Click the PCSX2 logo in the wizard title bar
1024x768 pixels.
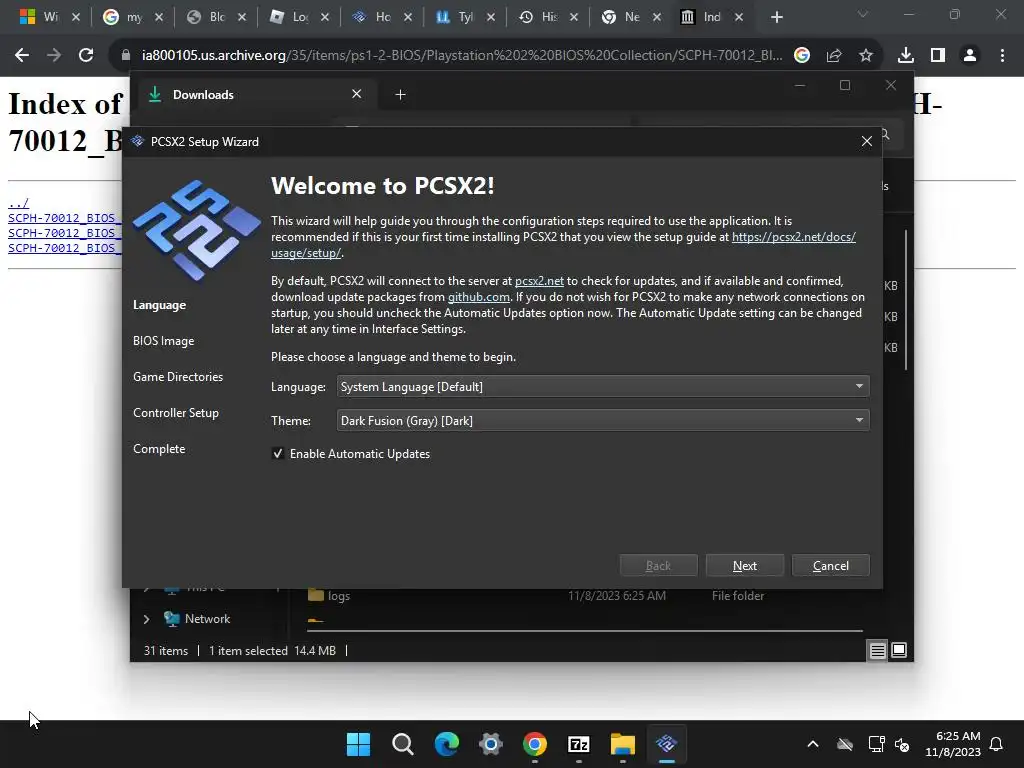tap(137, 142)
